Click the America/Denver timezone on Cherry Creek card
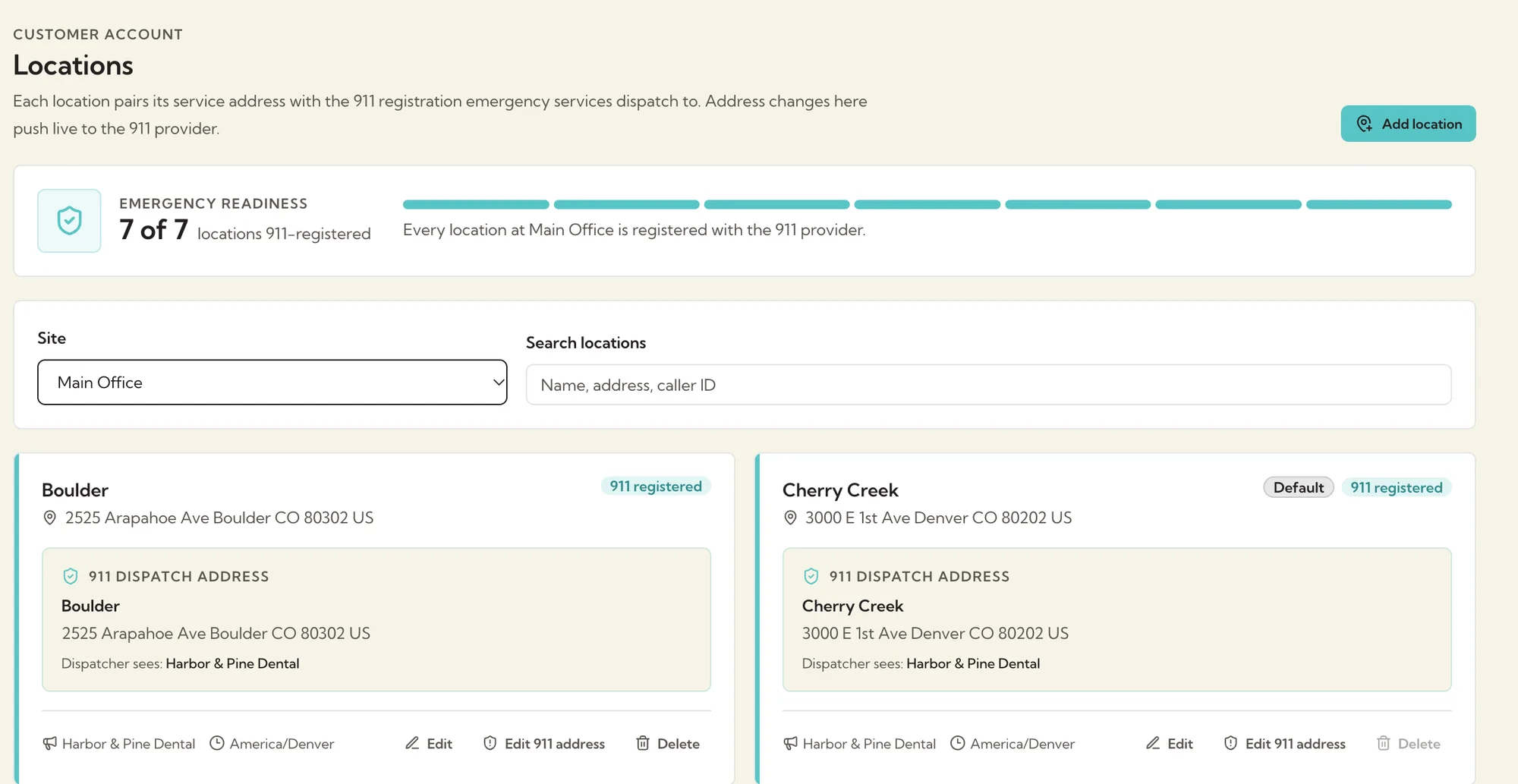The height and width of the screenshot is (784, 1518). coord(1022,744)
